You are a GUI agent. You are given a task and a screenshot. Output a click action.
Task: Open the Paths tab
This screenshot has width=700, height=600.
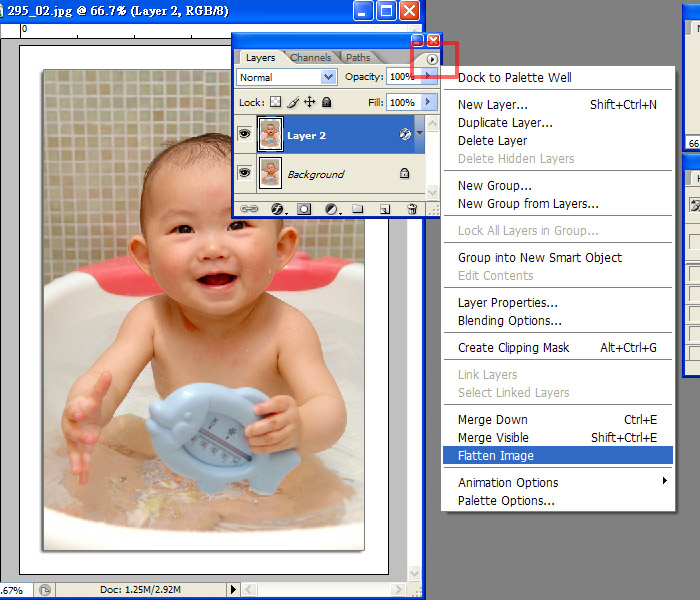click(358, 58)
